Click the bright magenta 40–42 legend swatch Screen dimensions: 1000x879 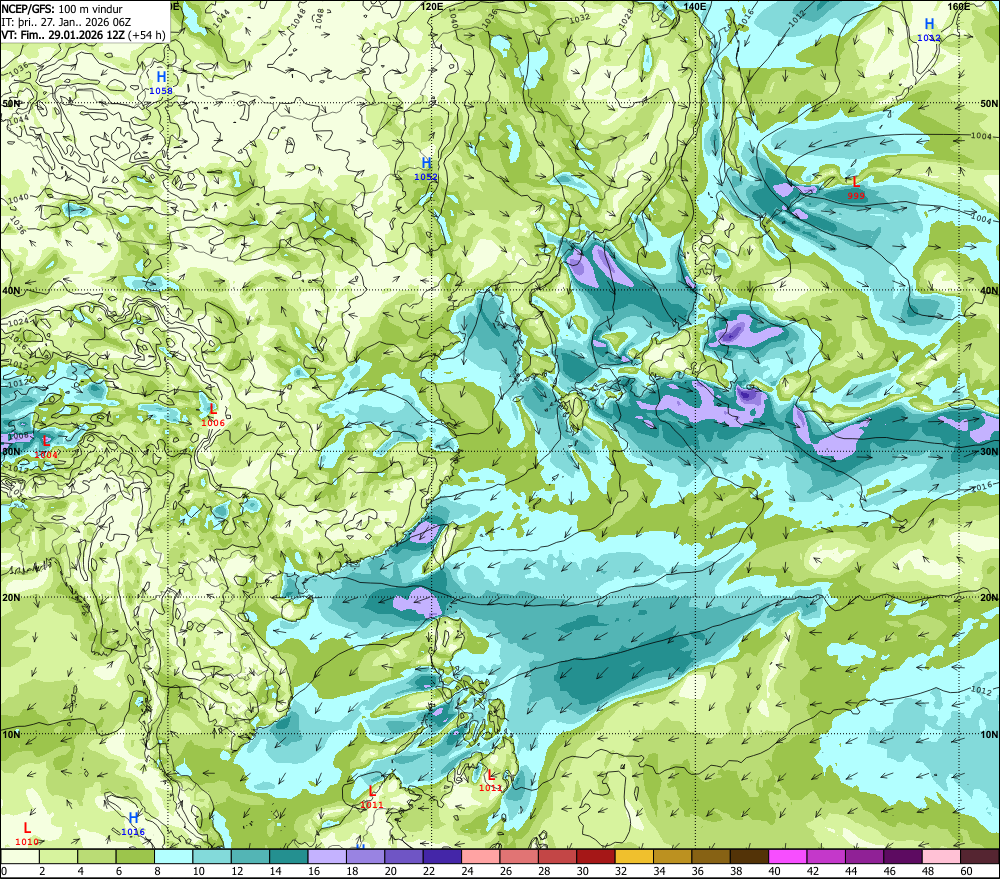(x=788, y=856)
